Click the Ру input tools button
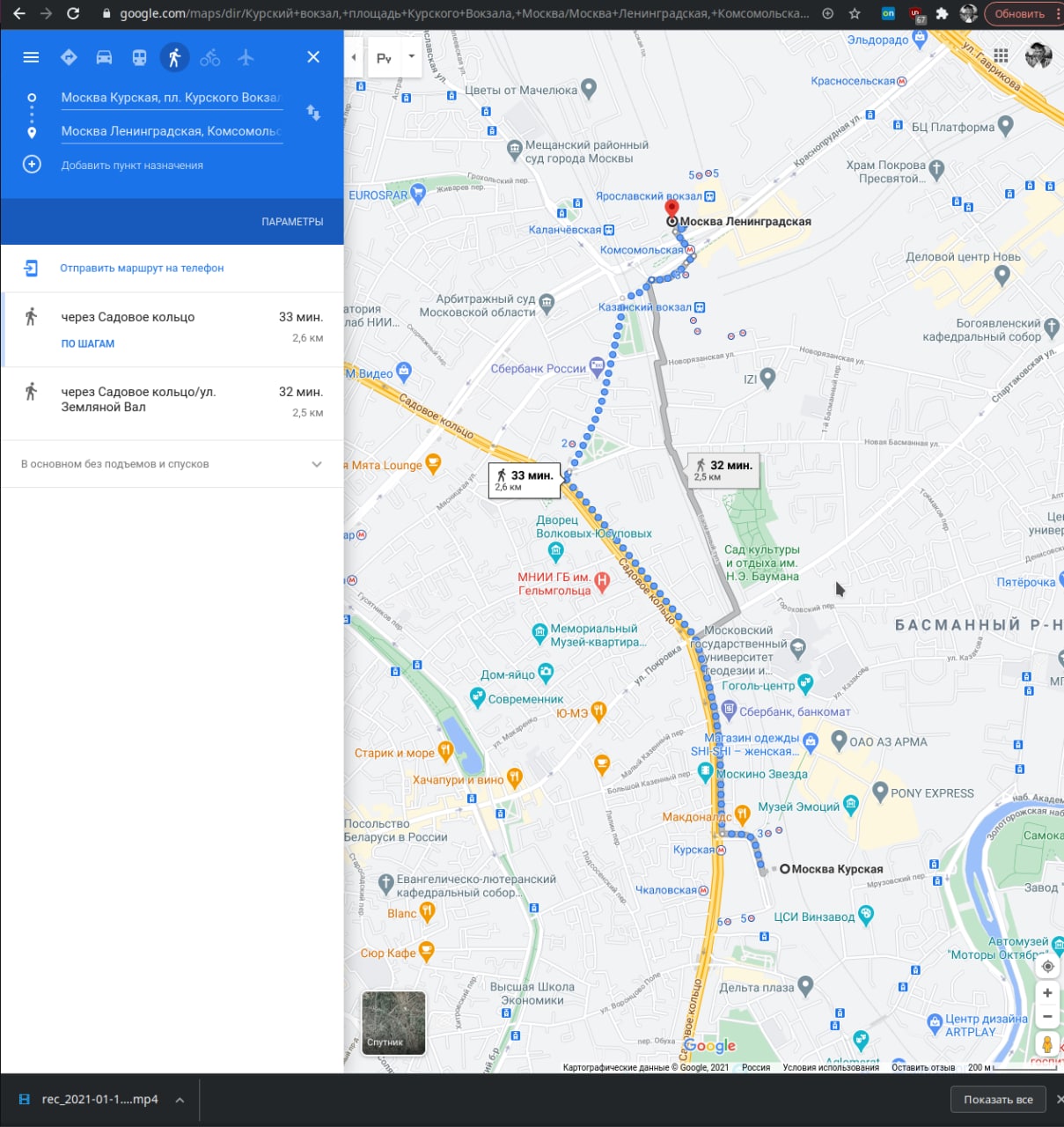 click(384, 58)
